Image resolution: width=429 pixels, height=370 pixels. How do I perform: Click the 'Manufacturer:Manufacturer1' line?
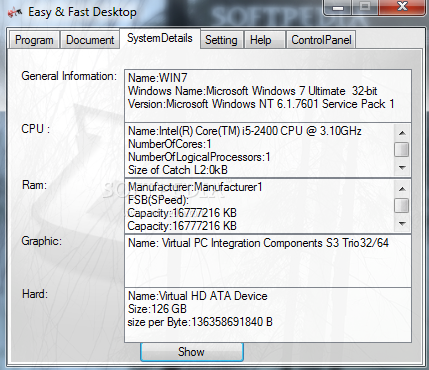point(195,187)
